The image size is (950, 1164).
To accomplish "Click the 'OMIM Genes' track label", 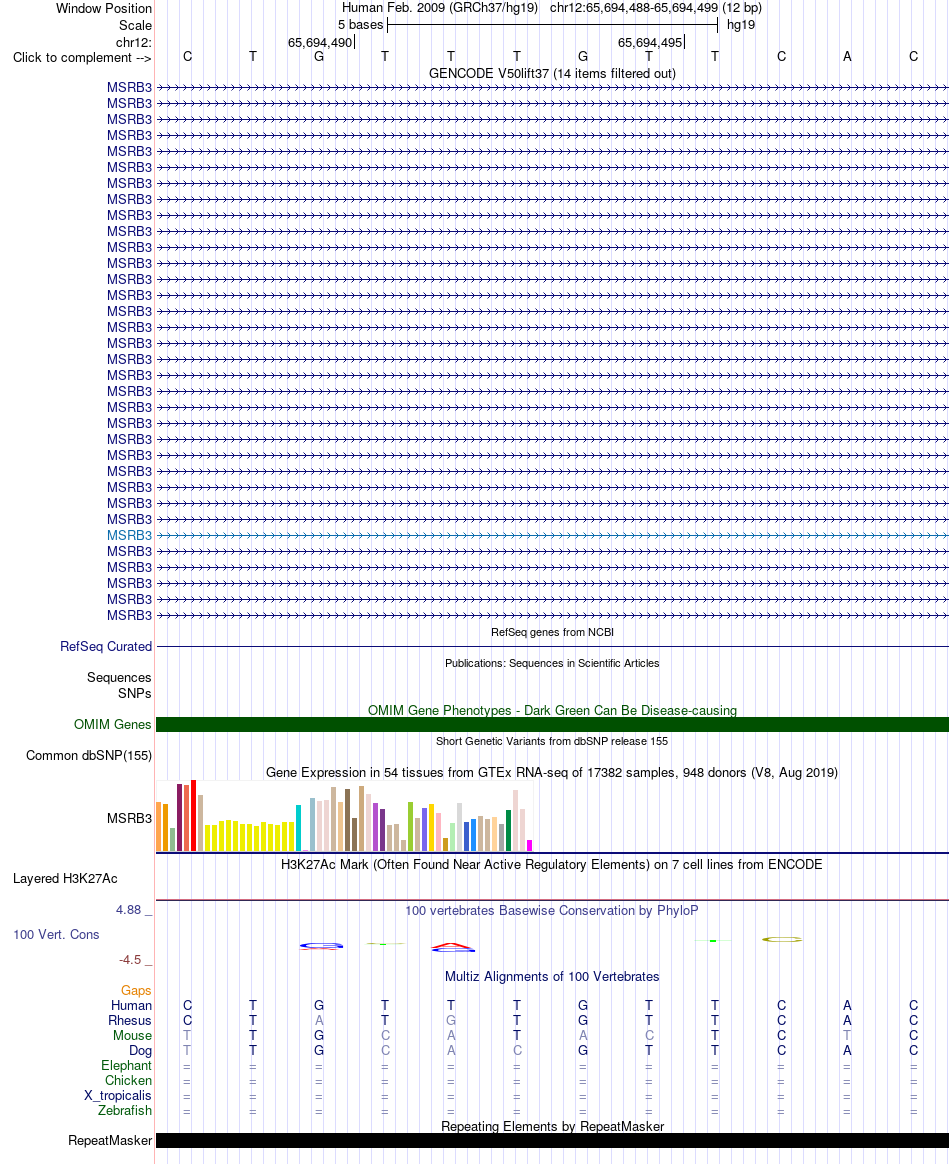I will pos(113,725).
